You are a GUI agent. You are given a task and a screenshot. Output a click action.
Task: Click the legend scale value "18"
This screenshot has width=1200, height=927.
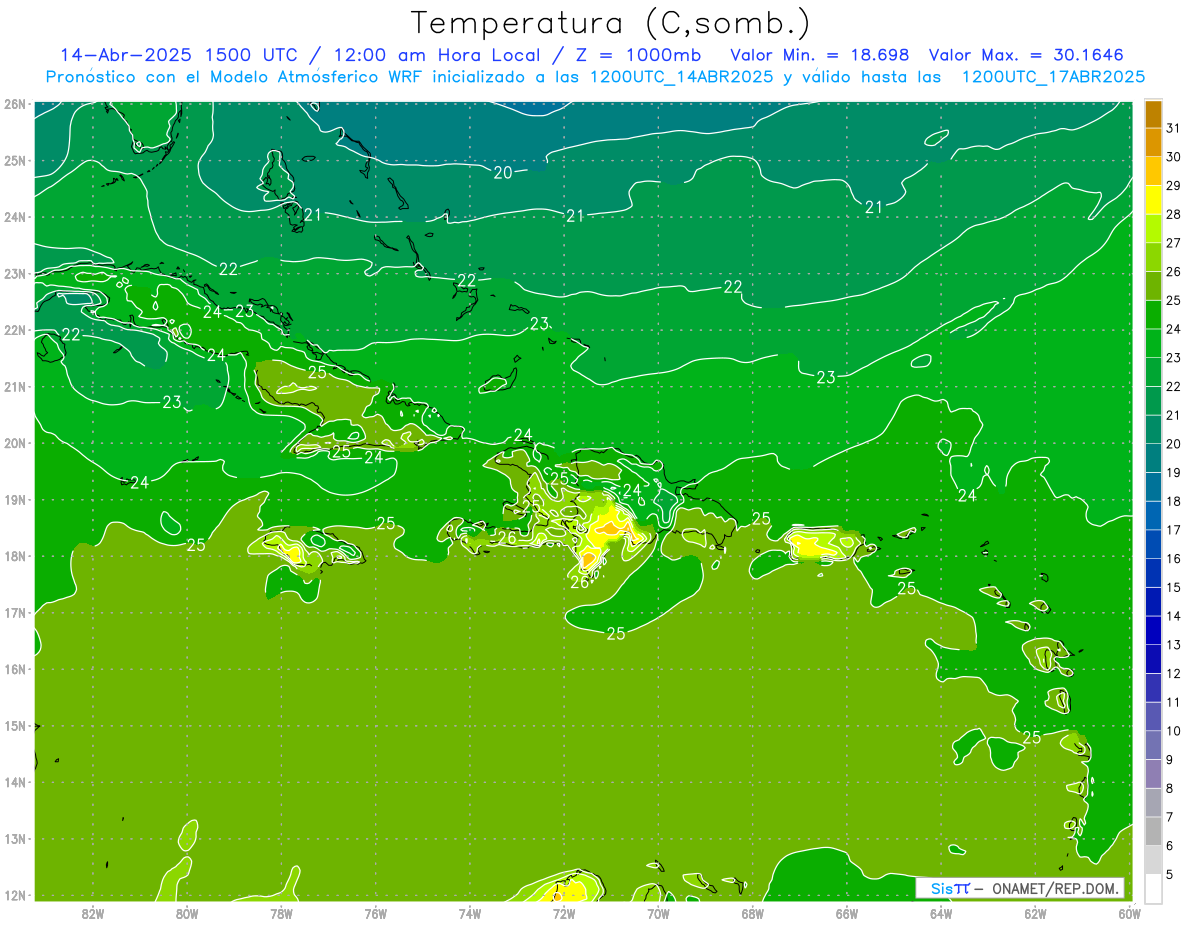[x=1174, y=501]
